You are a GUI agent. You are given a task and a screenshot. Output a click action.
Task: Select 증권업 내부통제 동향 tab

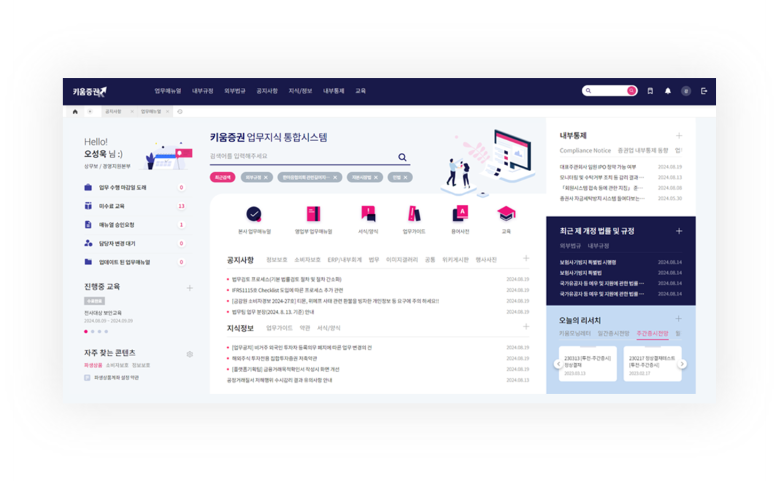642,151
